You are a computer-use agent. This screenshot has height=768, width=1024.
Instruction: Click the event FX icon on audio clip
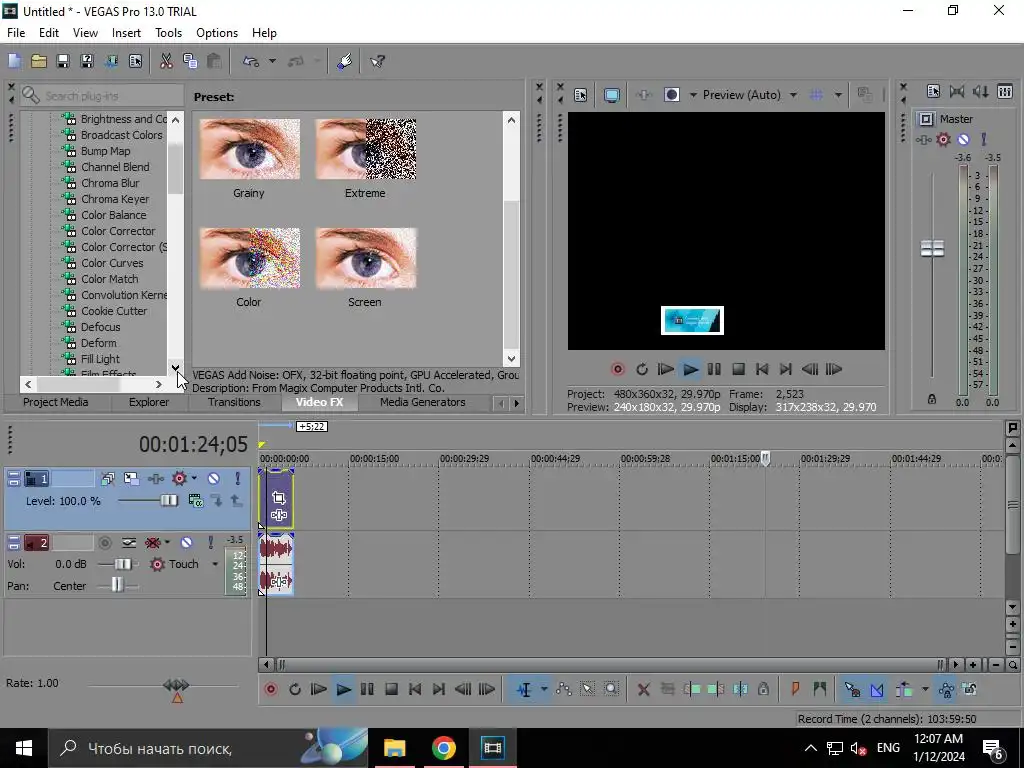point(280,581)
